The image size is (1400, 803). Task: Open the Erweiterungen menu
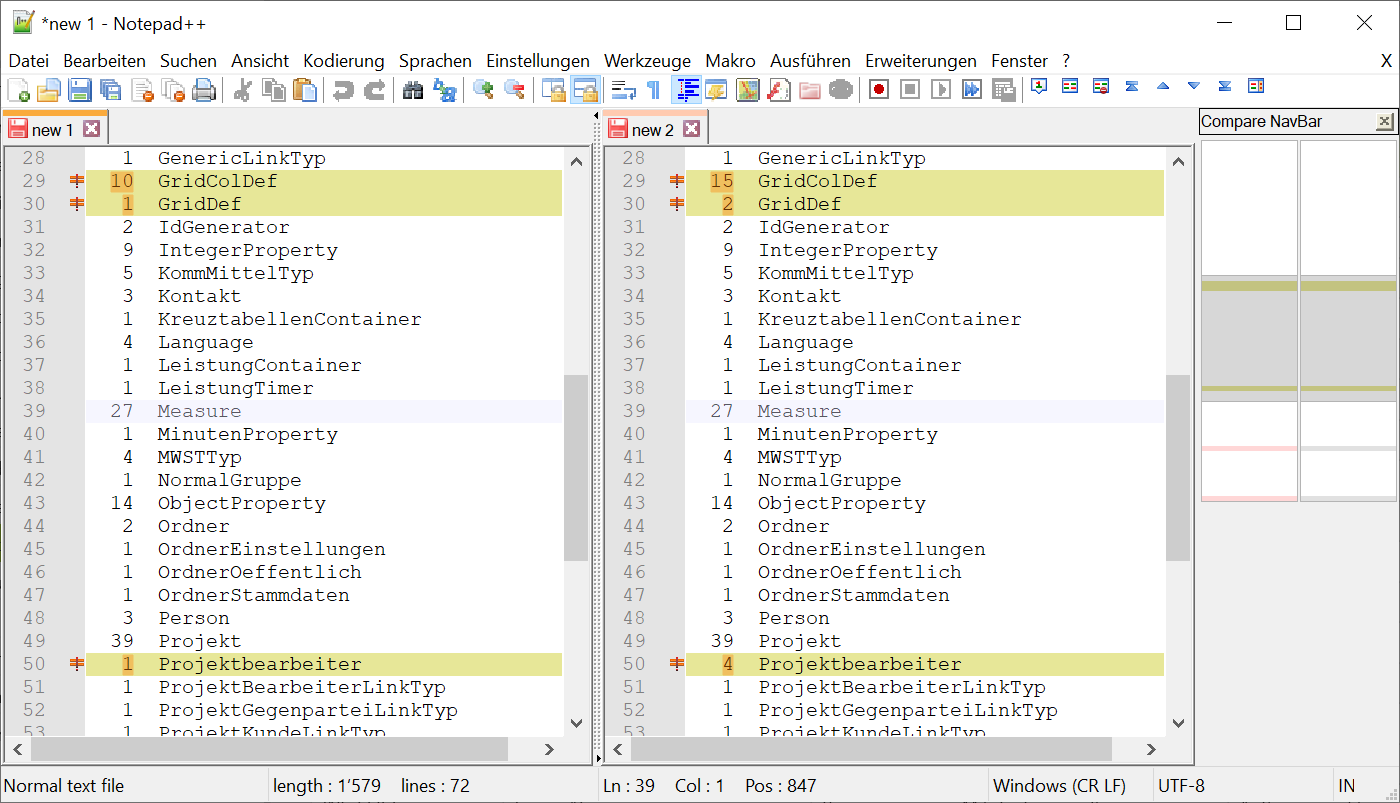[x=920, y=61]
